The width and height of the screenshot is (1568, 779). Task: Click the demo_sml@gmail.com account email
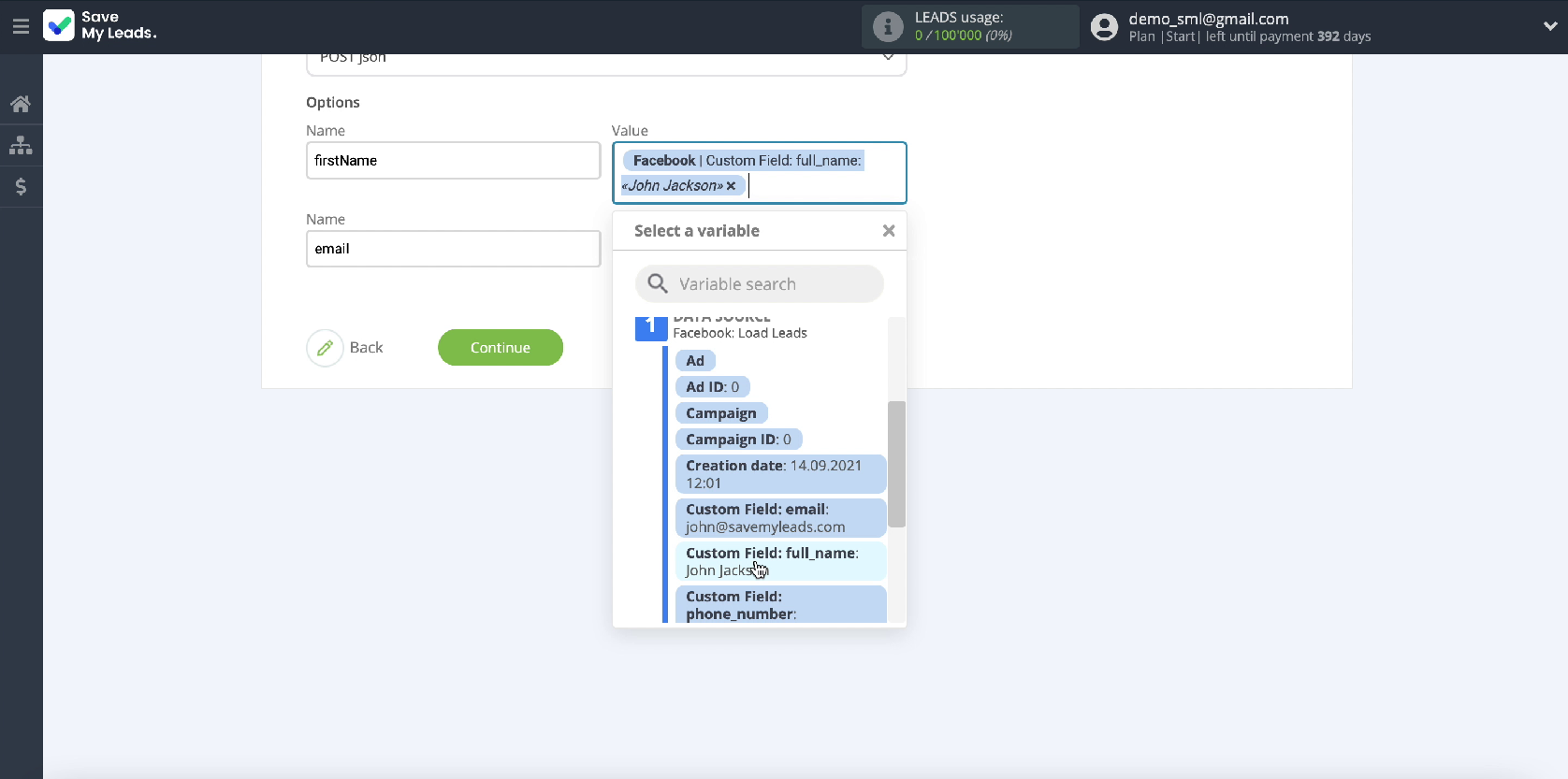click(x=1209, y=19)
